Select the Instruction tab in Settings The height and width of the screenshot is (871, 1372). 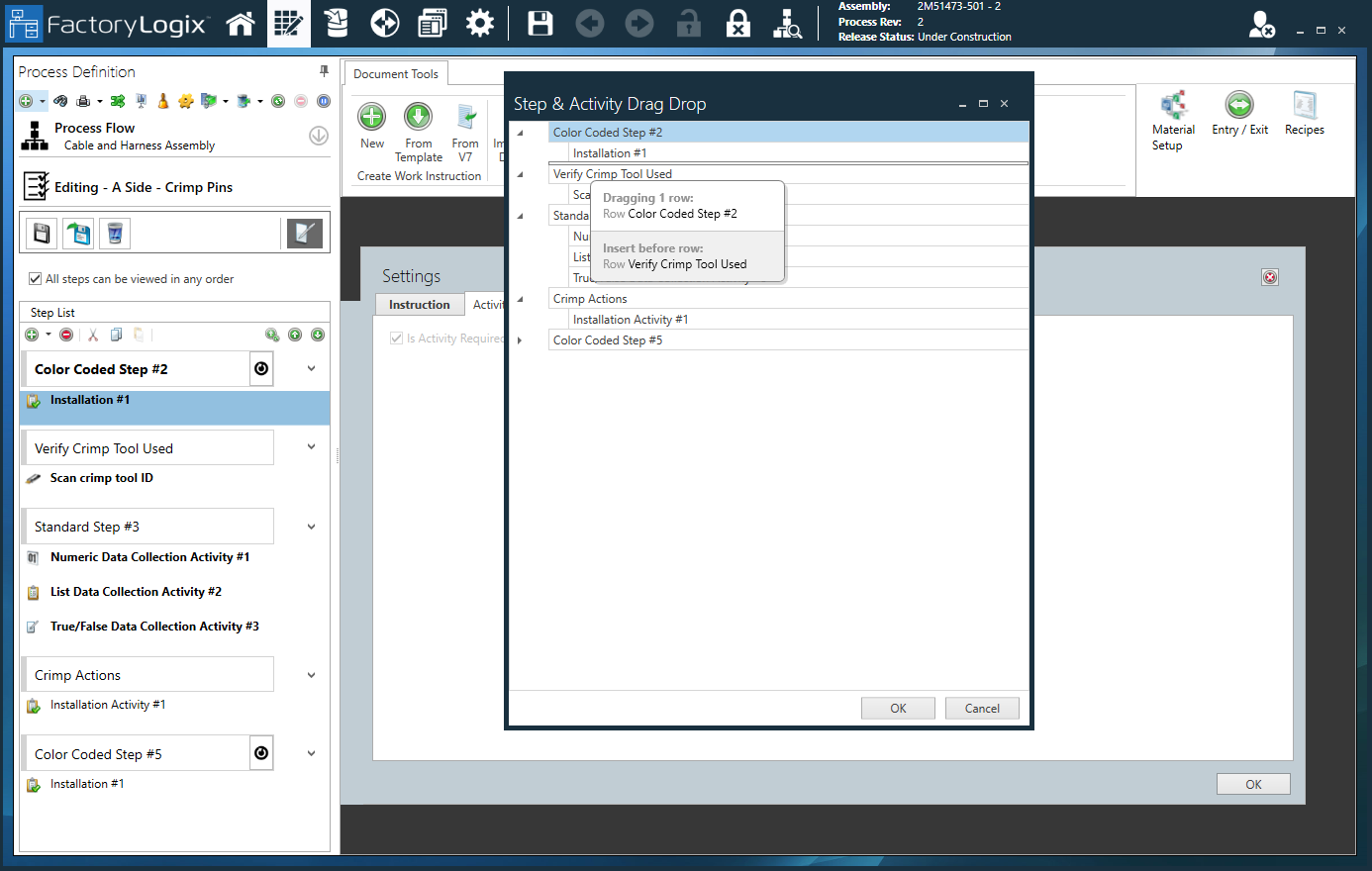click(419, 304)
